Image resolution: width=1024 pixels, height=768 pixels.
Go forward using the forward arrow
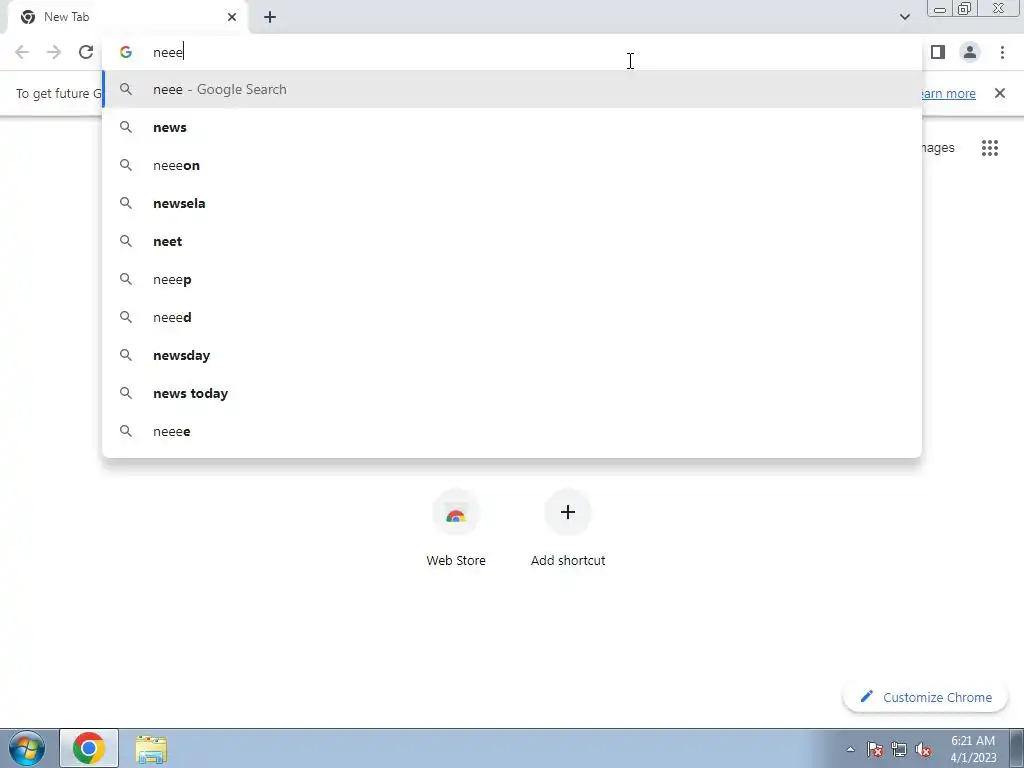coord(54,52)
